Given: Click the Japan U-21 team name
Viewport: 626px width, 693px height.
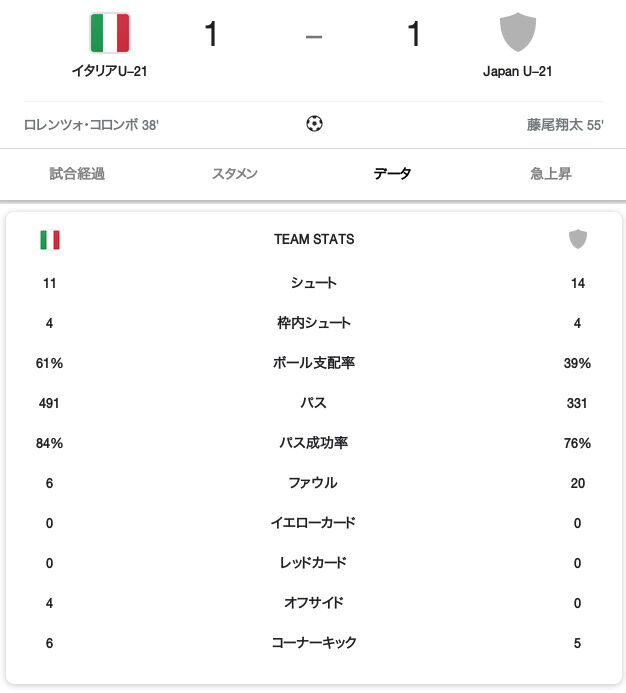Looking at the screenshot, I should pos(517,71).
